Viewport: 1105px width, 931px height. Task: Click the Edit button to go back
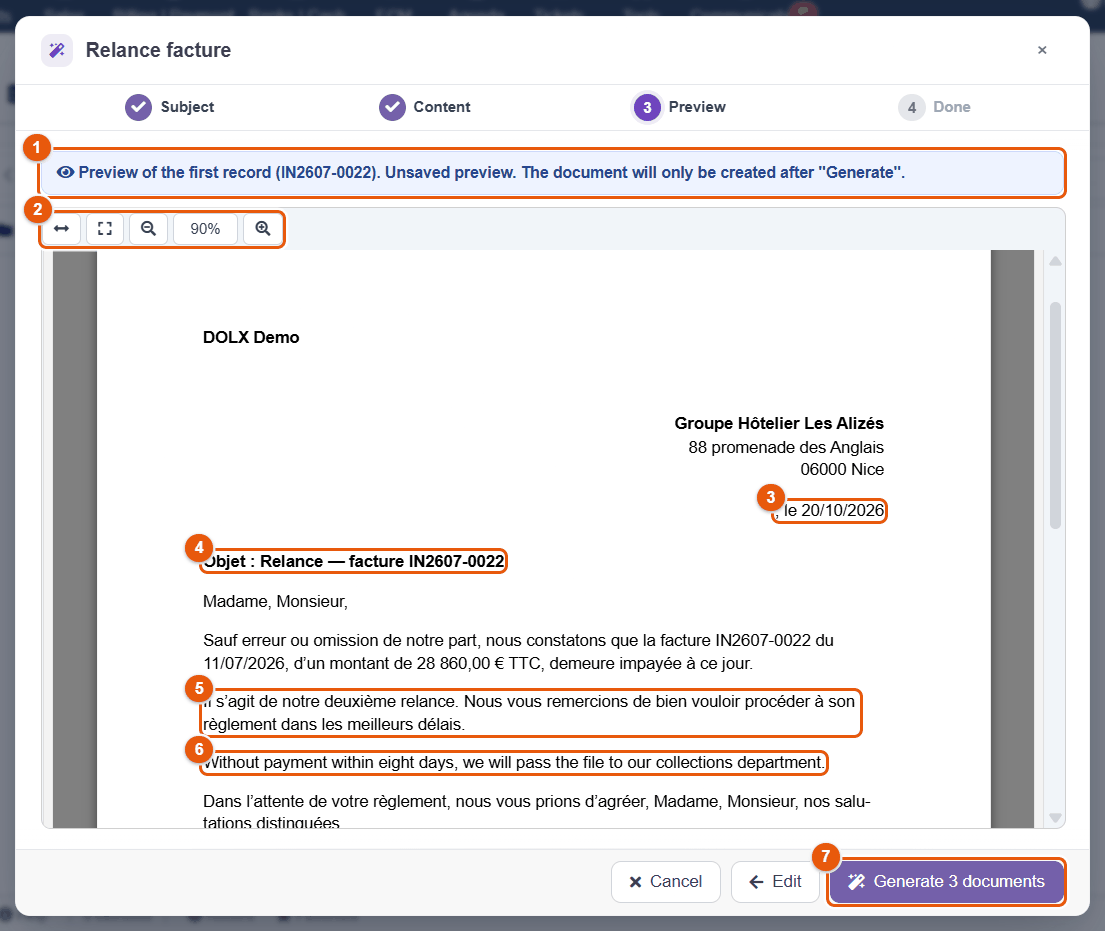coord(775,882)
